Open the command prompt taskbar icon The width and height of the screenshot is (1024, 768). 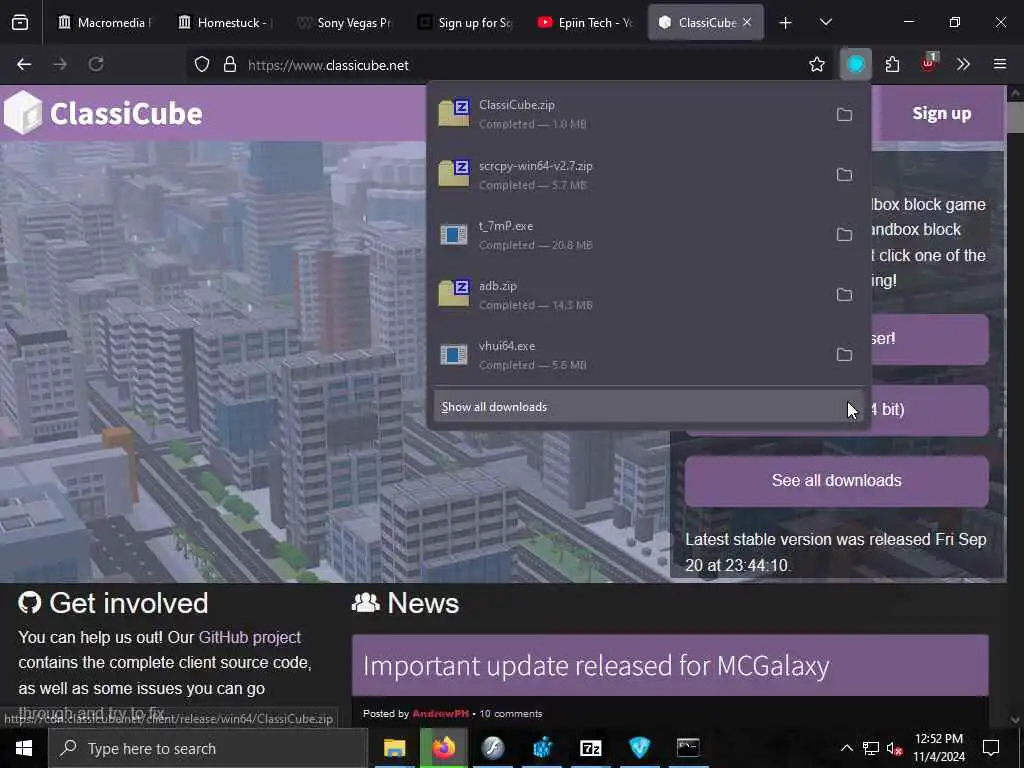pyautogui.click(x=688, y=748)
